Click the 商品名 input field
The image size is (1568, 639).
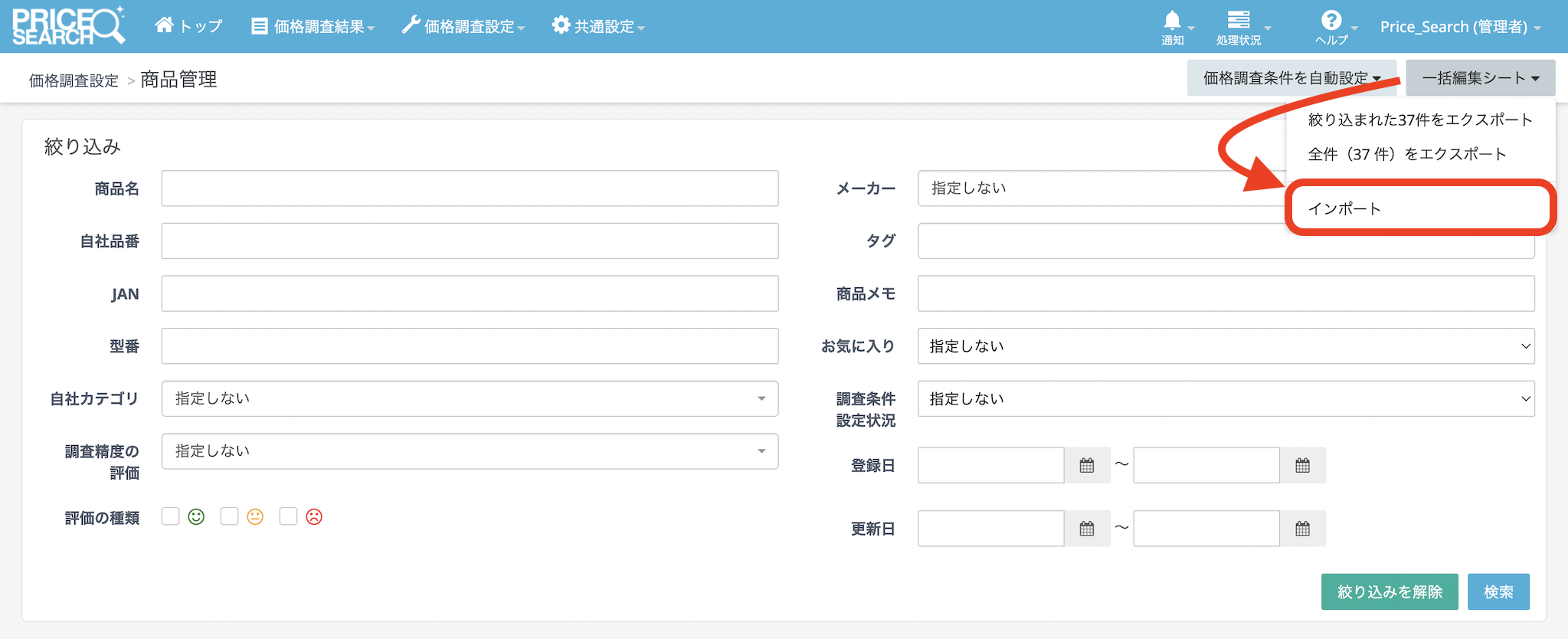pos(470,188)
